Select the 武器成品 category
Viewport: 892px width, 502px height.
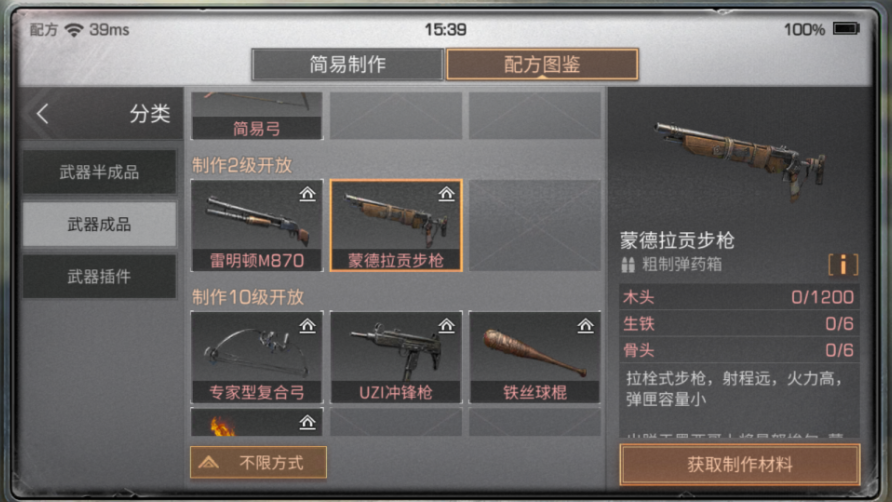tap(100, 224)
